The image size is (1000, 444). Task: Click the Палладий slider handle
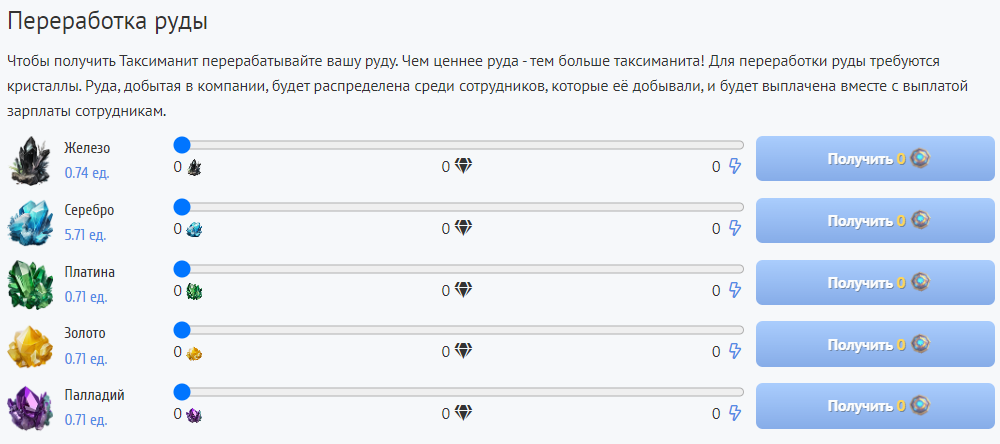(182, 392)
